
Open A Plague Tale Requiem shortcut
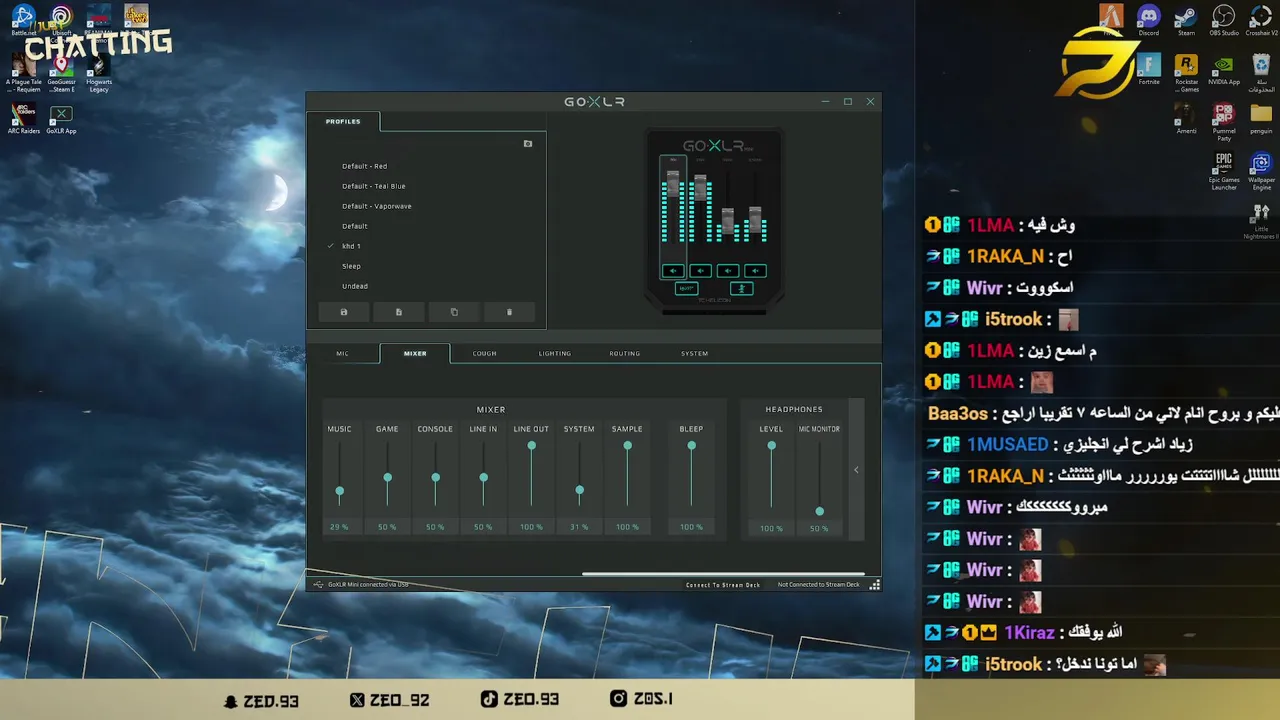pyautogui.click(x=24, y=72)
